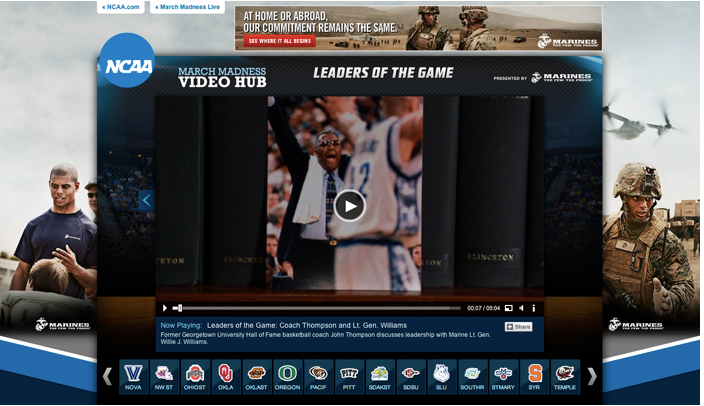Select the NOVA team icon
The height and width of the screenshot is (406, 704).
[x=133, y=377]
